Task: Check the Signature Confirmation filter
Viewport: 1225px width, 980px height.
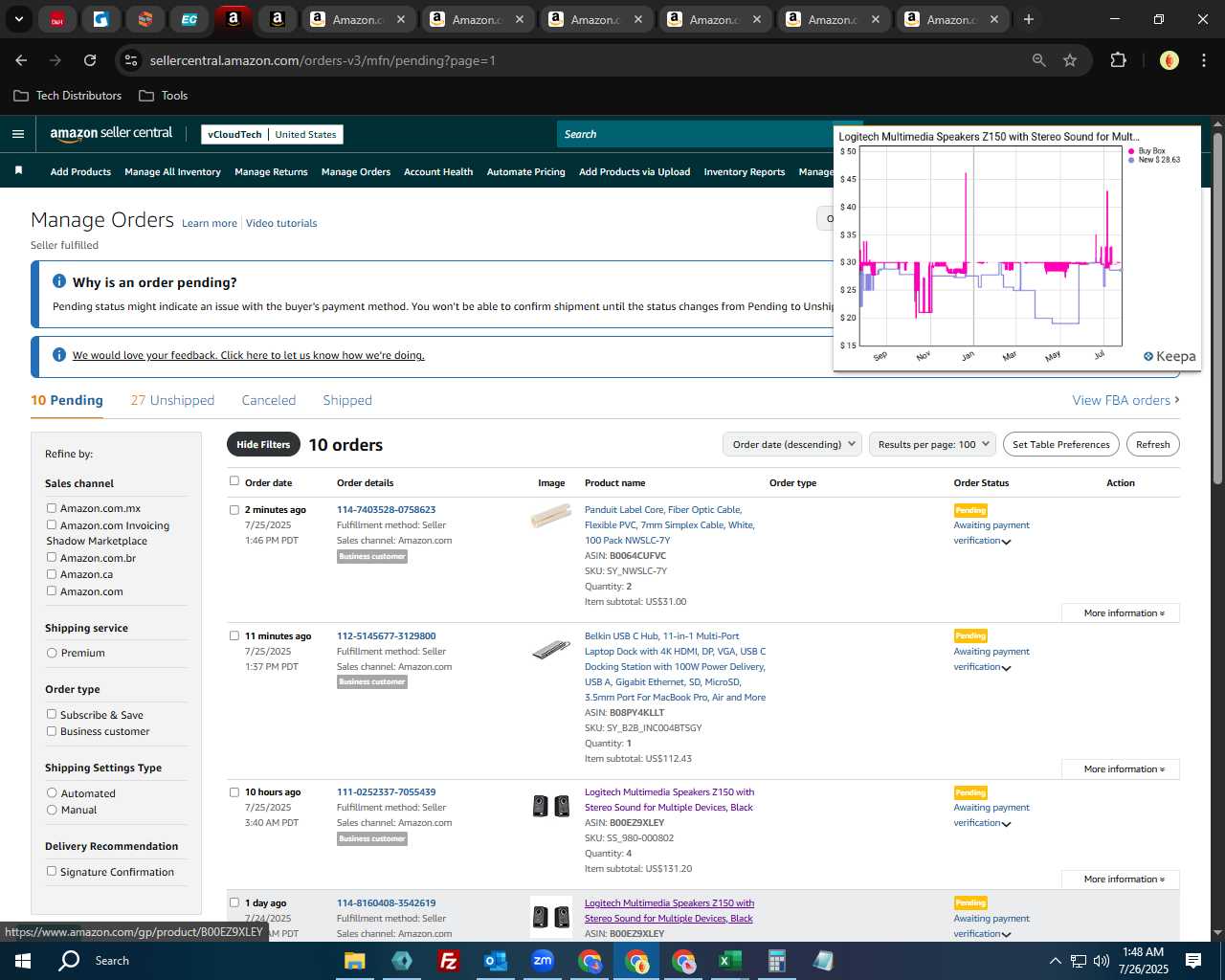Action: click(52, 871)
